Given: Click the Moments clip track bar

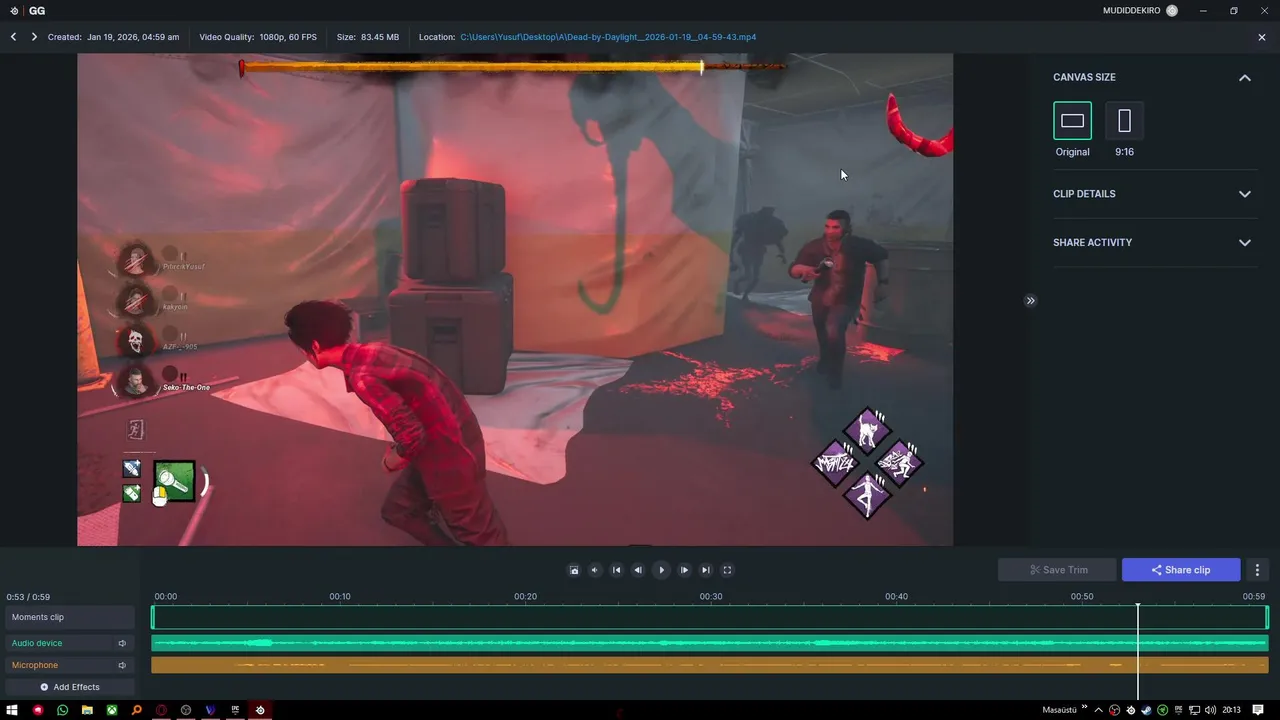Looking at the screenshot, I should coord(710,617).
